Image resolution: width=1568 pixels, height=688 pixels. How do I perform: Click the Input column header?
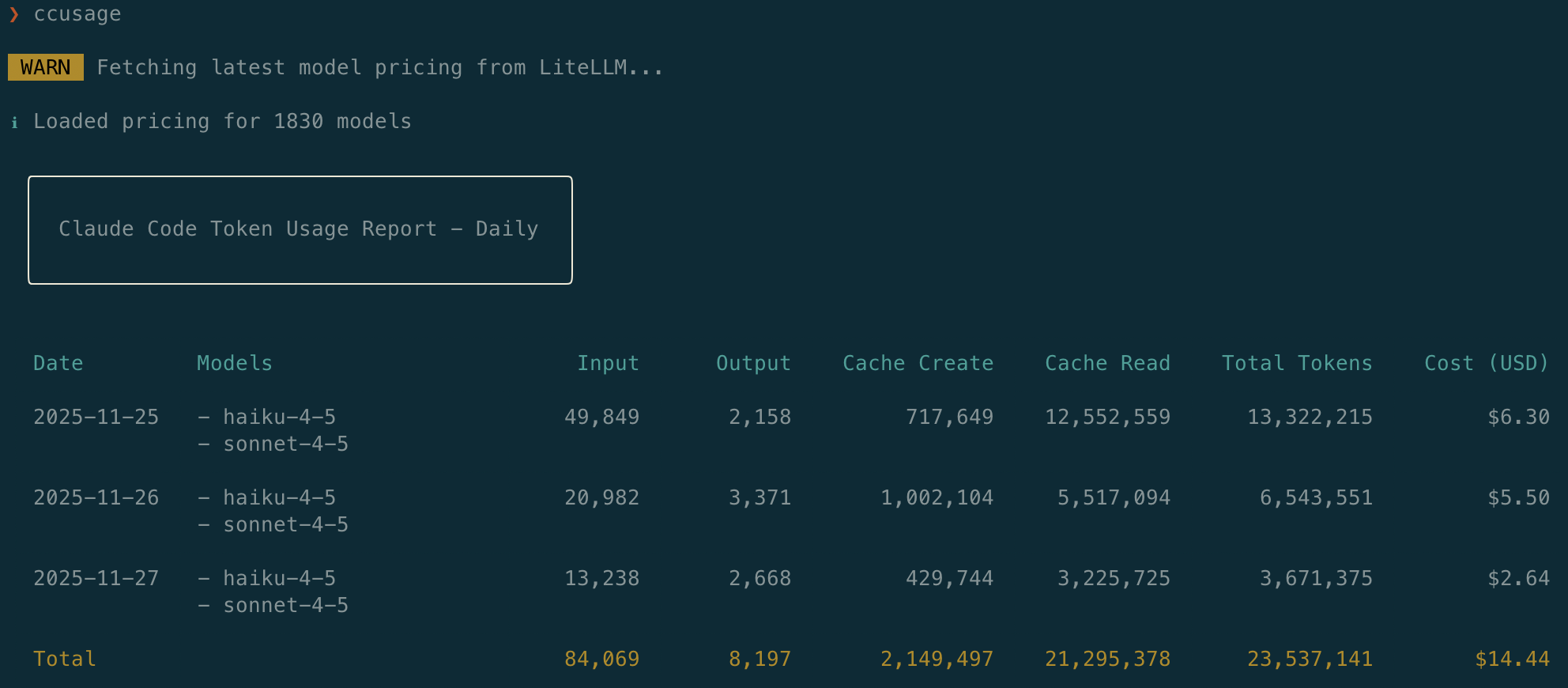607,363
